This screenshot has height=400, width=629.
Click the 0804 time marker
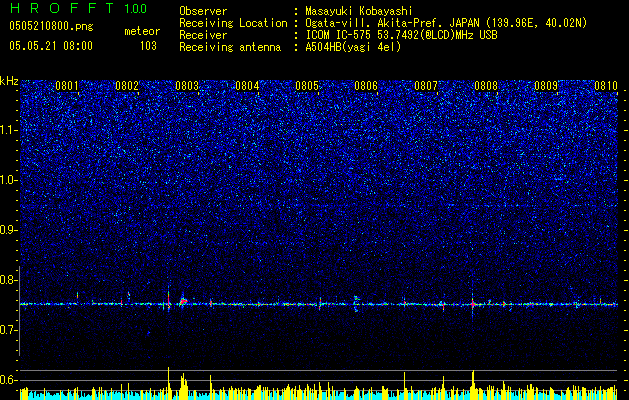pos(247,86)
